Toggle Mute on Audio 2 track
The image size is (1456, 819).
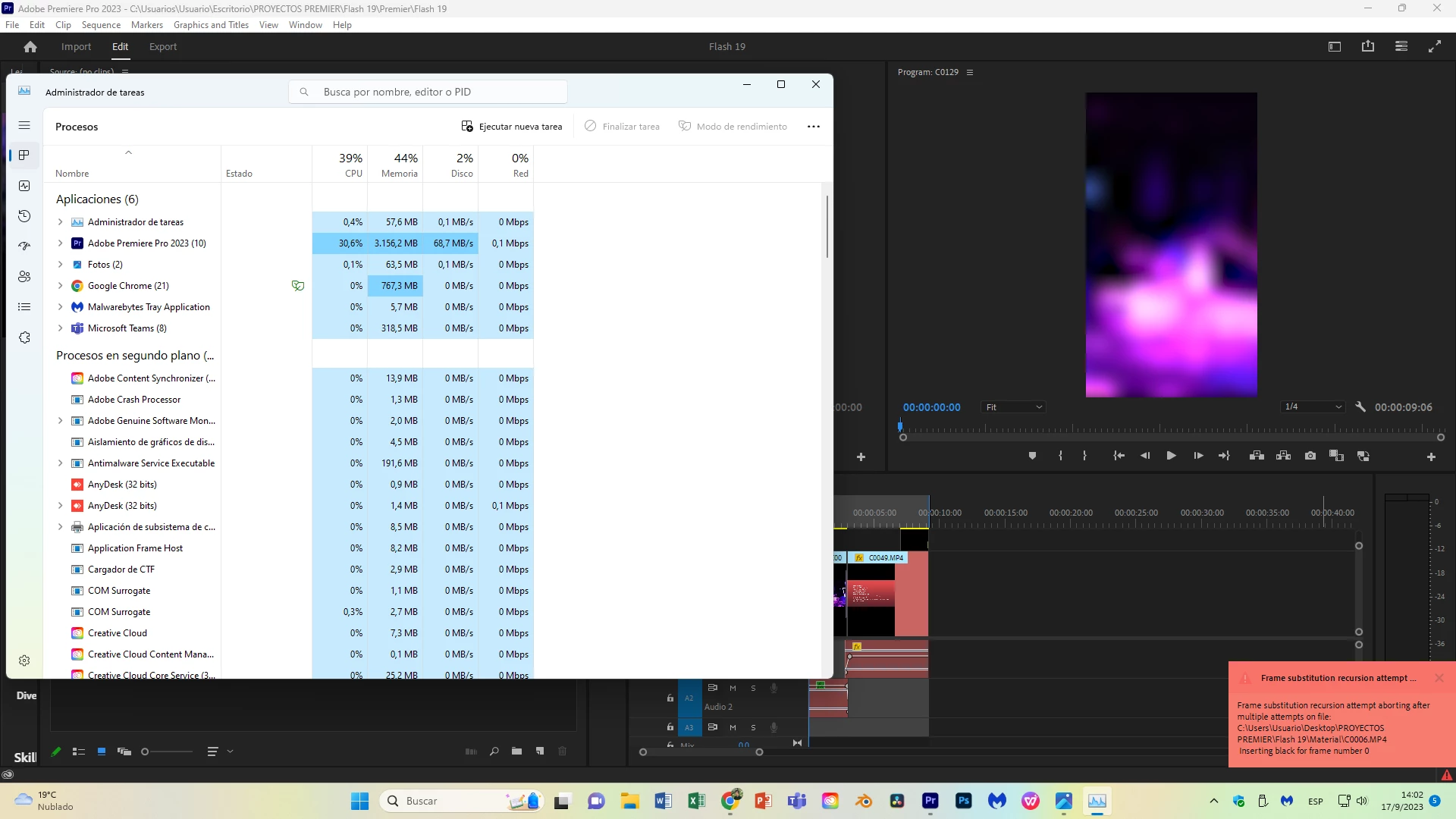733,688
